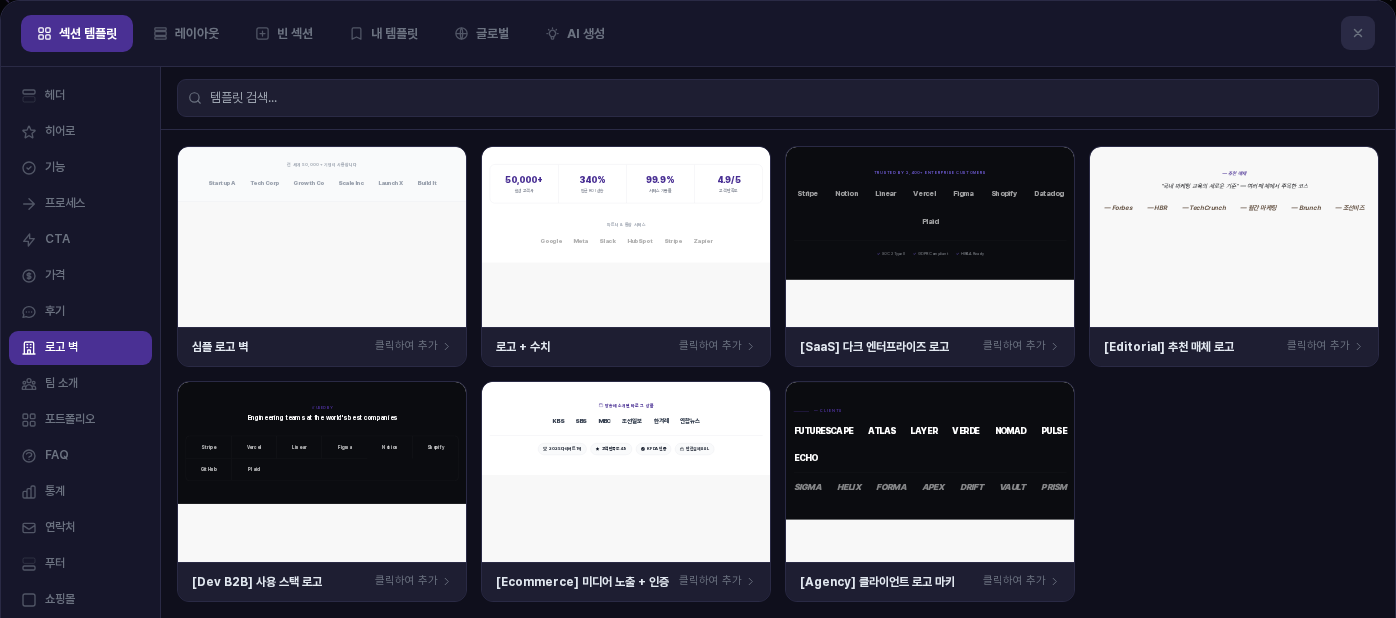Click the 푸터 footer icon
Viewport: 1396px width, 618px height.
[29, 564]
